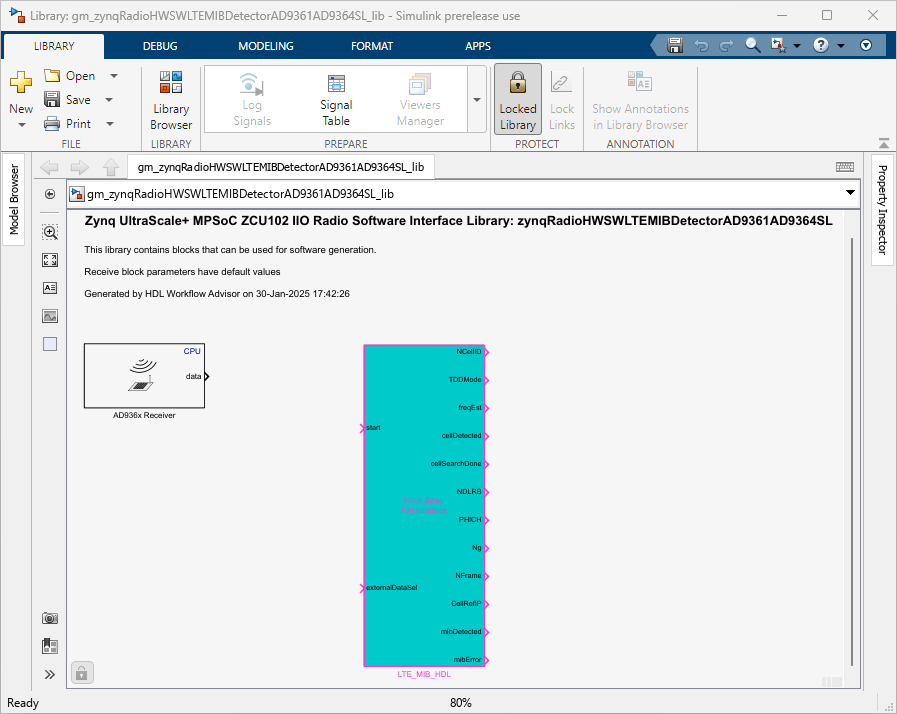Open the favorites dropdown arrow in quick access
Image resolution: width=897 pixels, height=714 pixels.
click(x=796, y=46)
